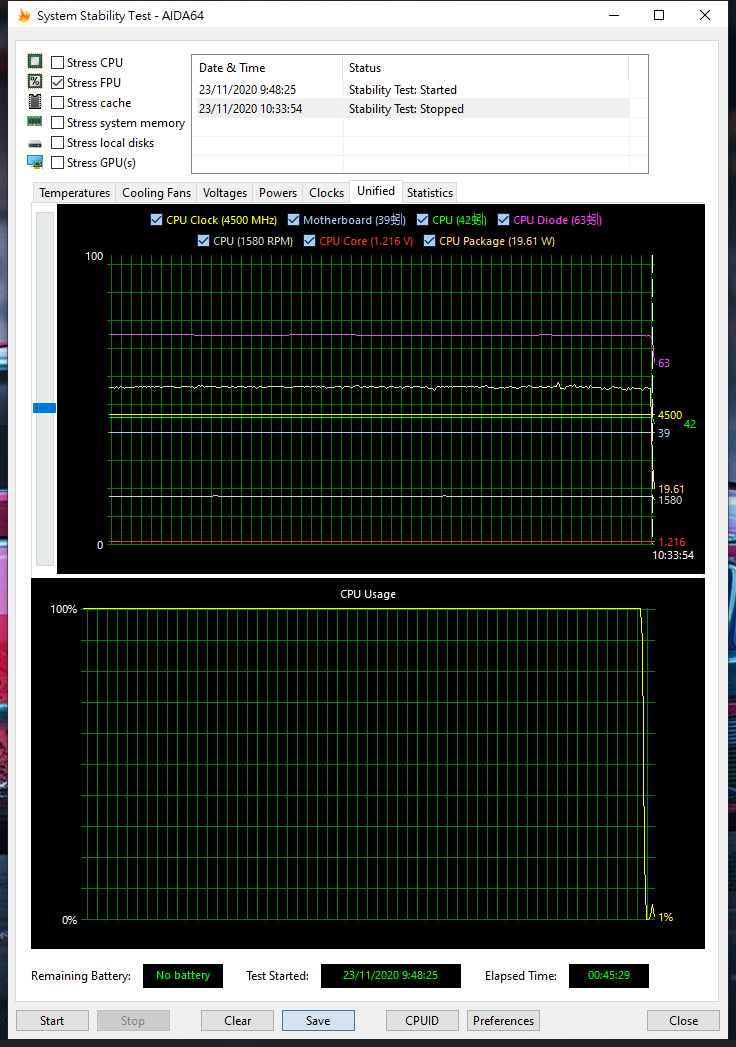Image resolution: width=736 pixels, height=1047 pixels.
Task: Click the Status column header
Action: tap(486, 67)
